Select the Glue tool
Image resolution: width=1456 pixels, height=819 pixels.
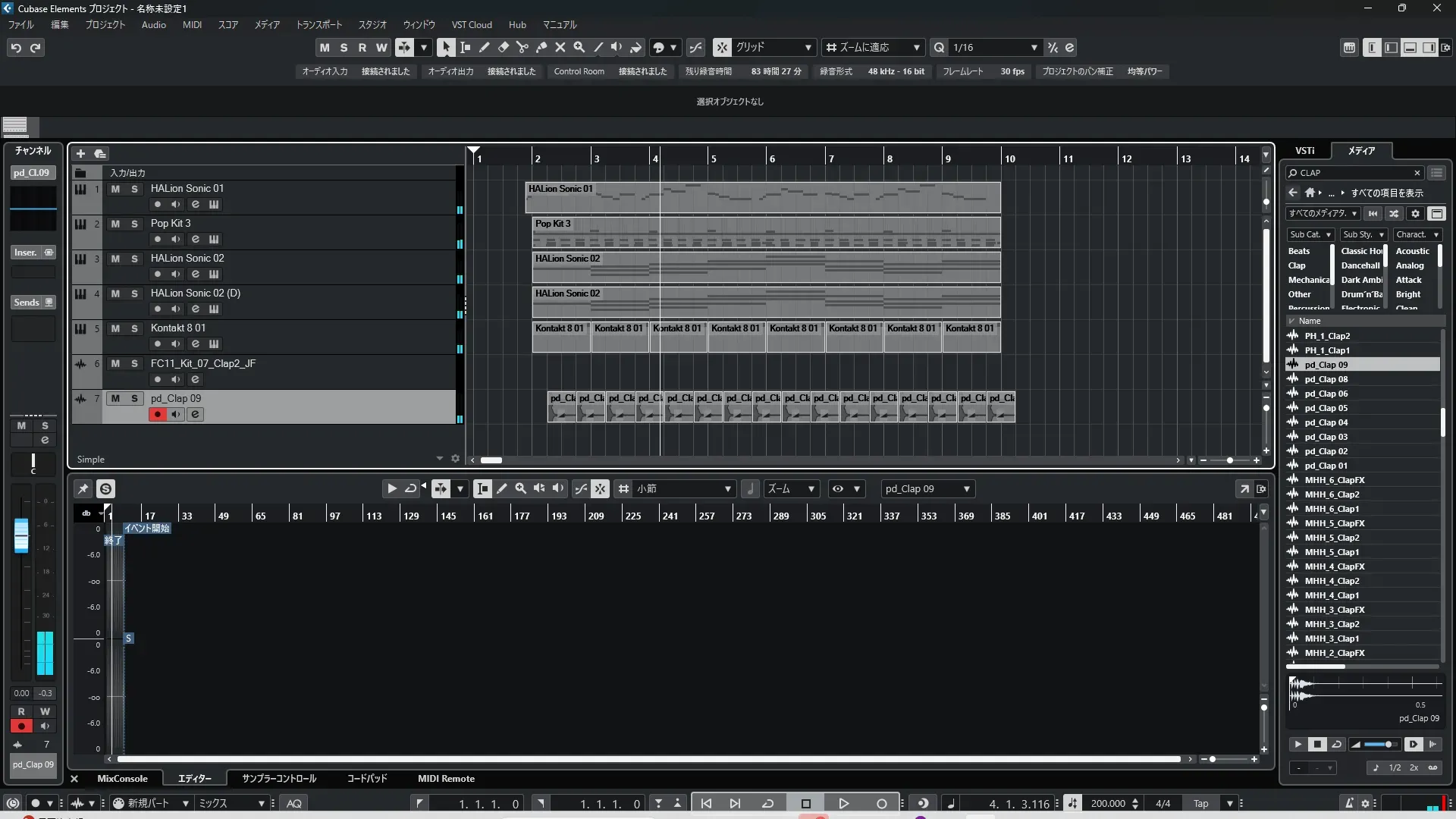coord(541,47)
